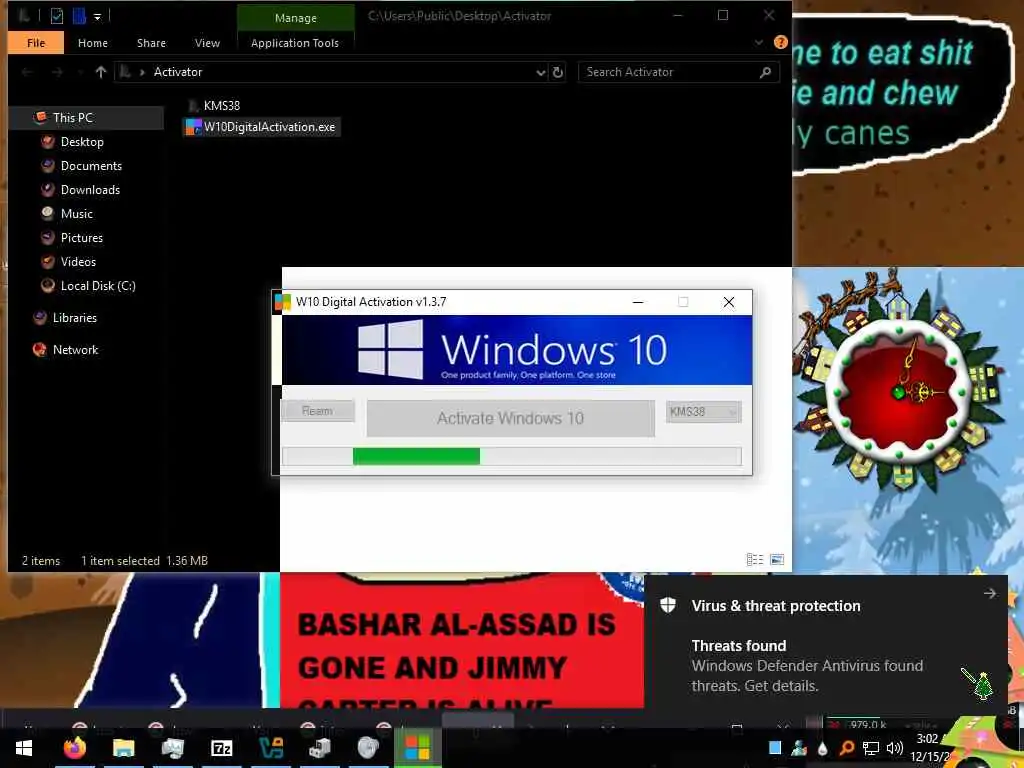The width and height of the screenshot is (1024, 768).
Task: Open Pictures in navigation pane
Action: pyautogui.click(x=82, y=238)
